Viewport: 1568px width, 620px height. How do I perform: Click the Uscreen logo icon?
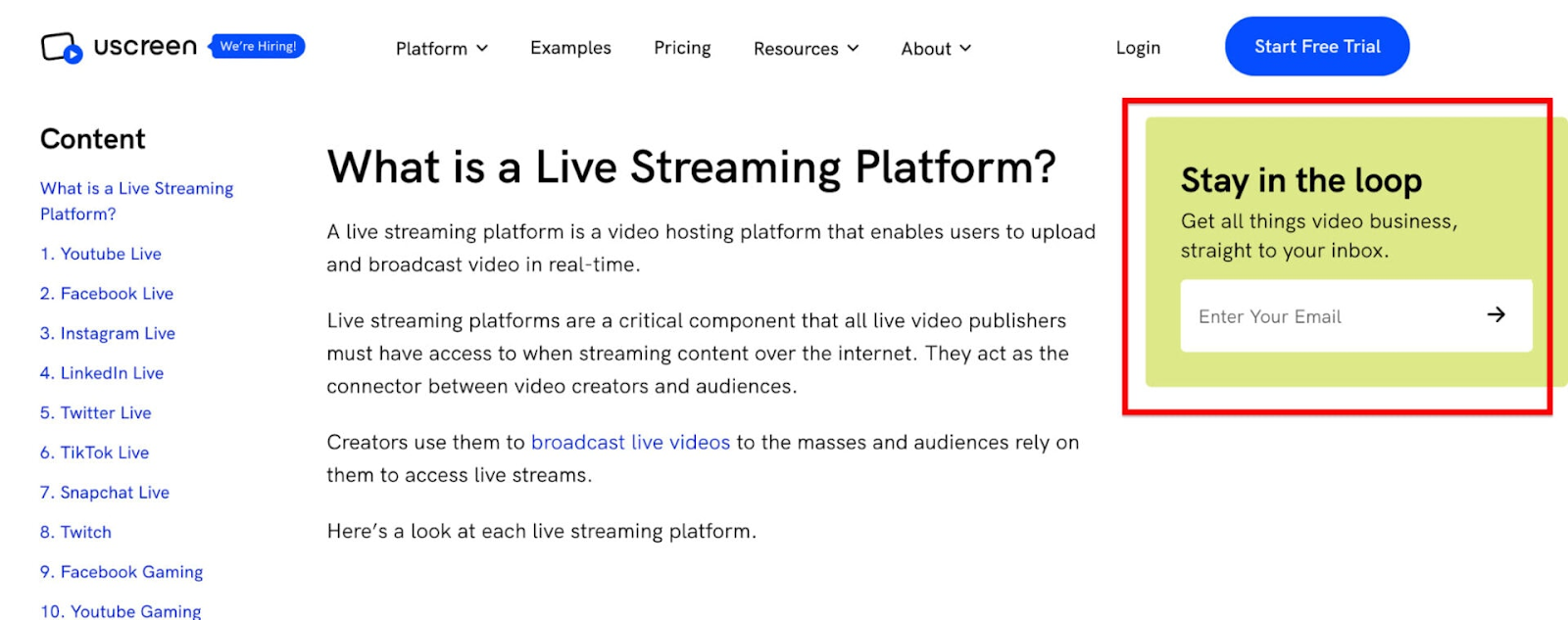pyautogui.click(x=61, y=47)
